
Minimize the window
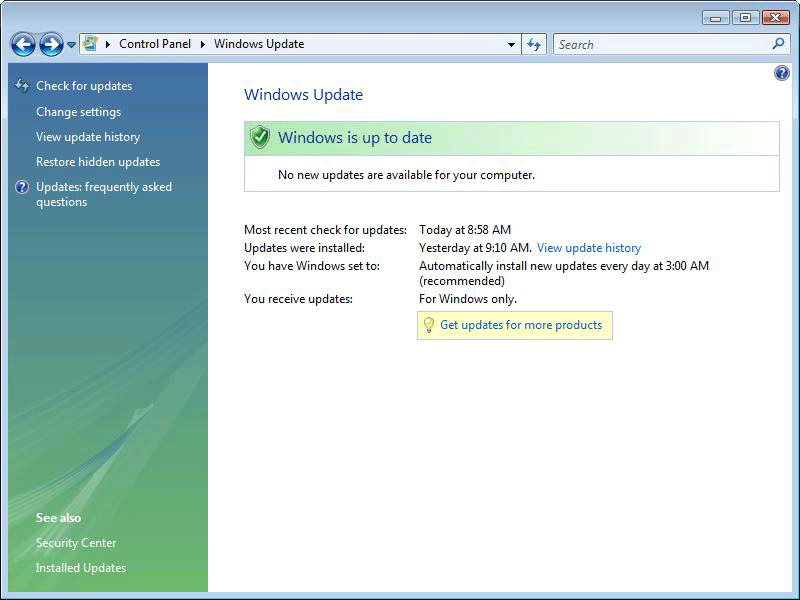pos(716,18)
